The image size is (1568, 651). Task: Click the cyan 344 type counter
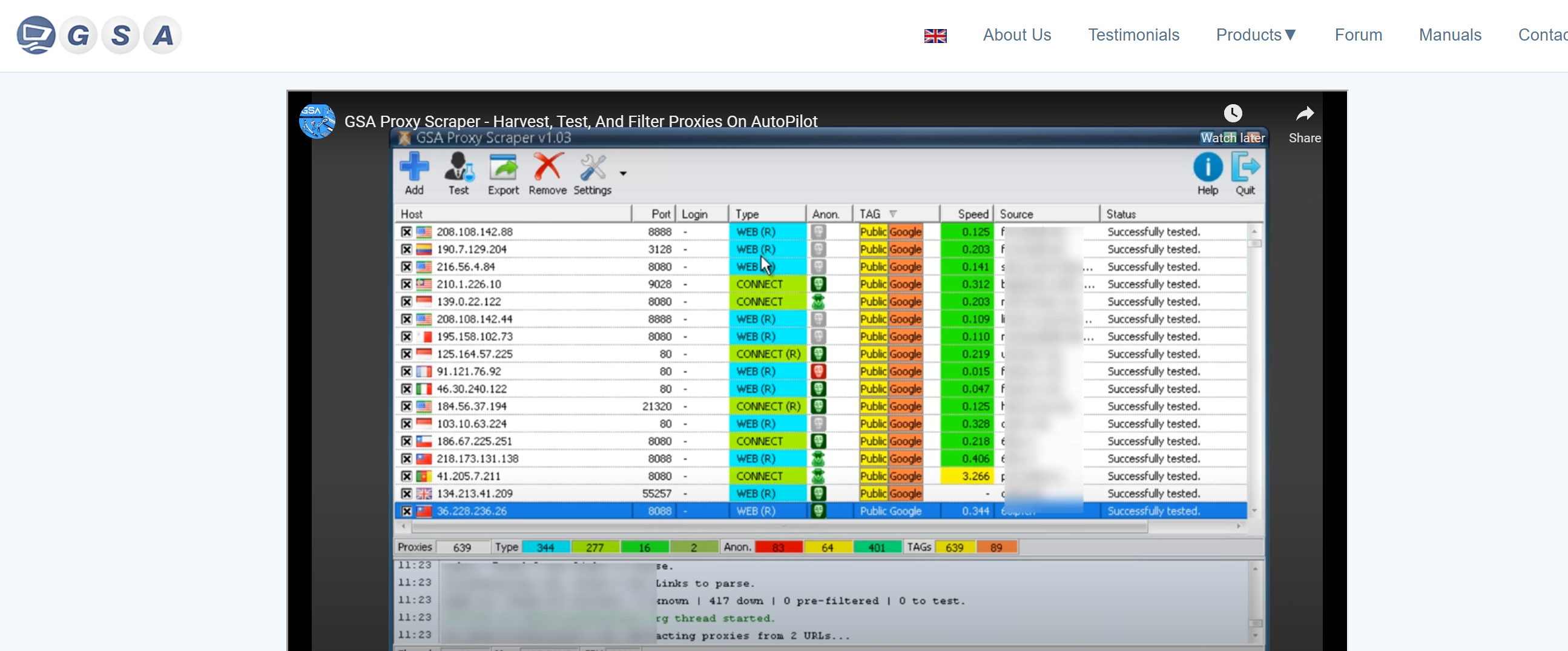[545, 547]
